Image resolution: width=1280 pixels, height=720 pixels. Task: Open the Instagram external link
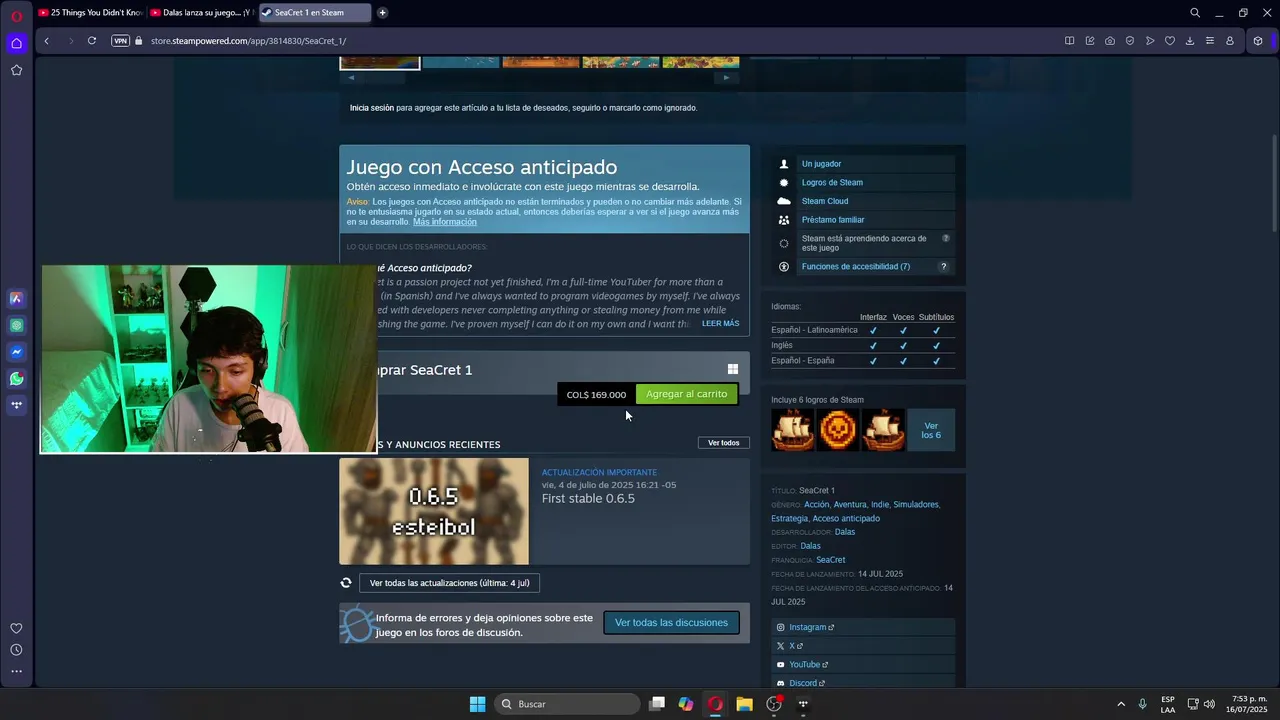point(807,628)
